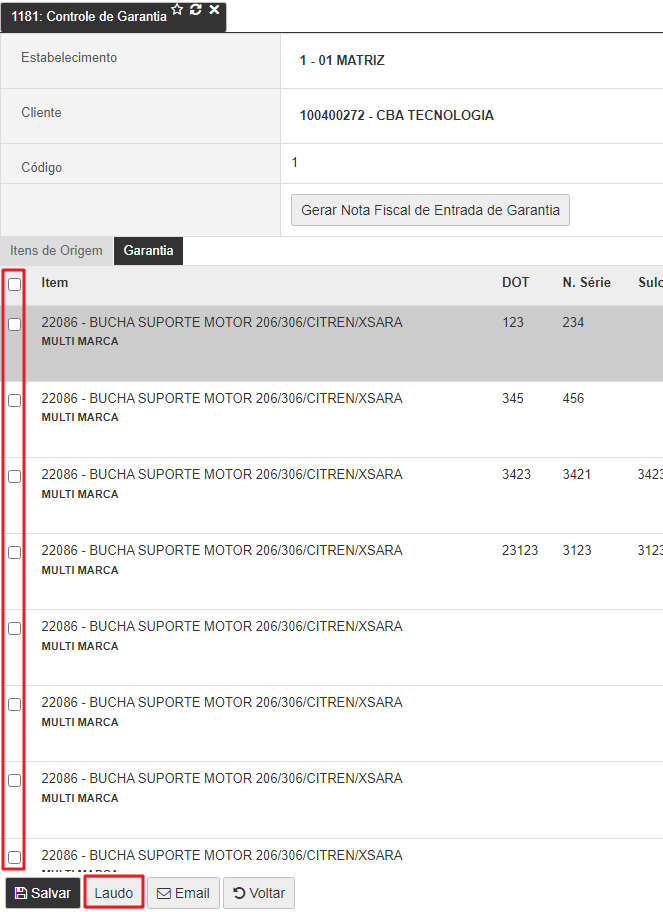This screenshot has height=912, width=663.
Task: Click the N. Série column header
Action: pyautogui.click(x=586, y=283)
